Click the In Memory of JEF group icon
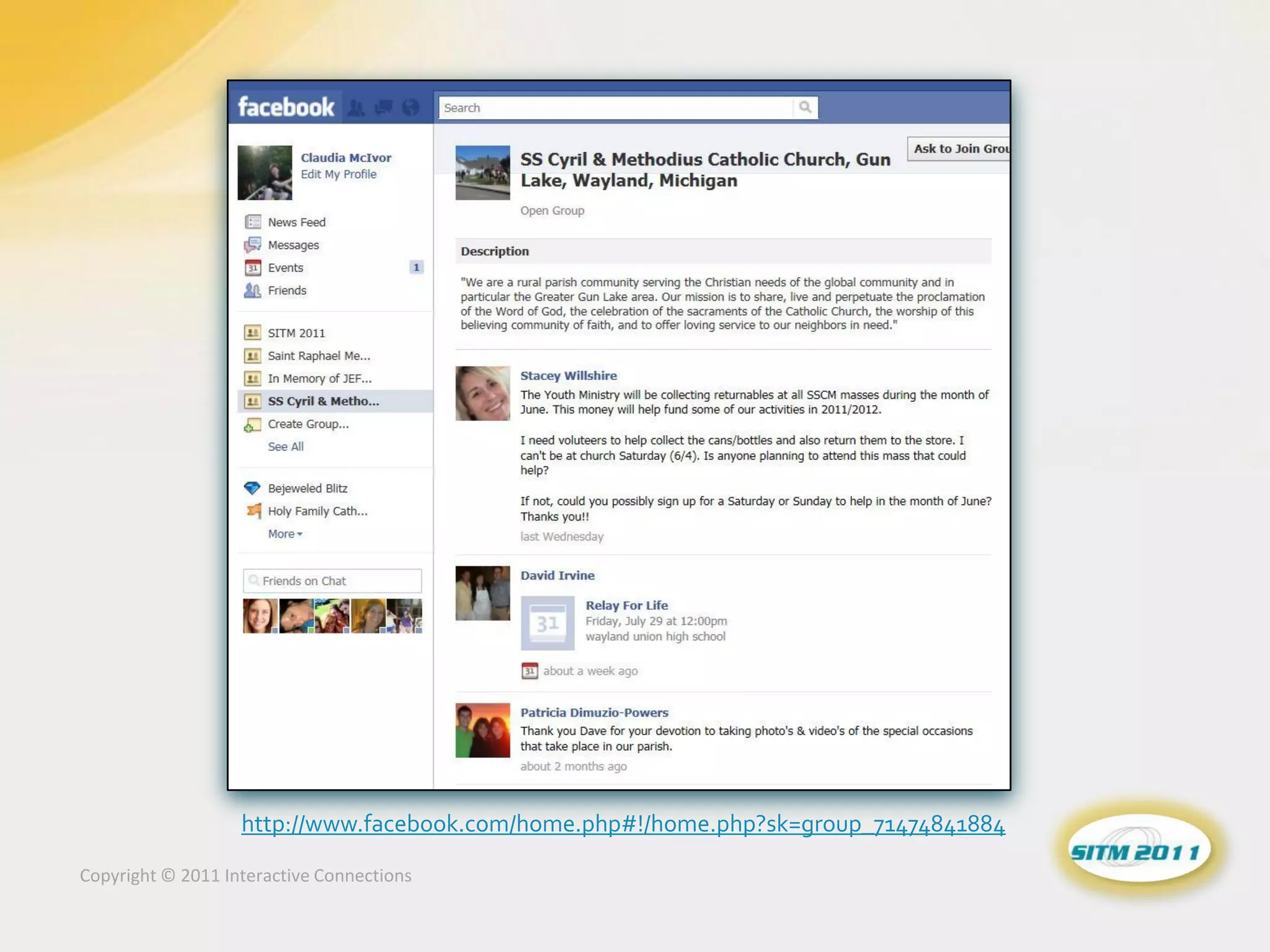The width and height of the screenshot is (1270, 952). 252,378
